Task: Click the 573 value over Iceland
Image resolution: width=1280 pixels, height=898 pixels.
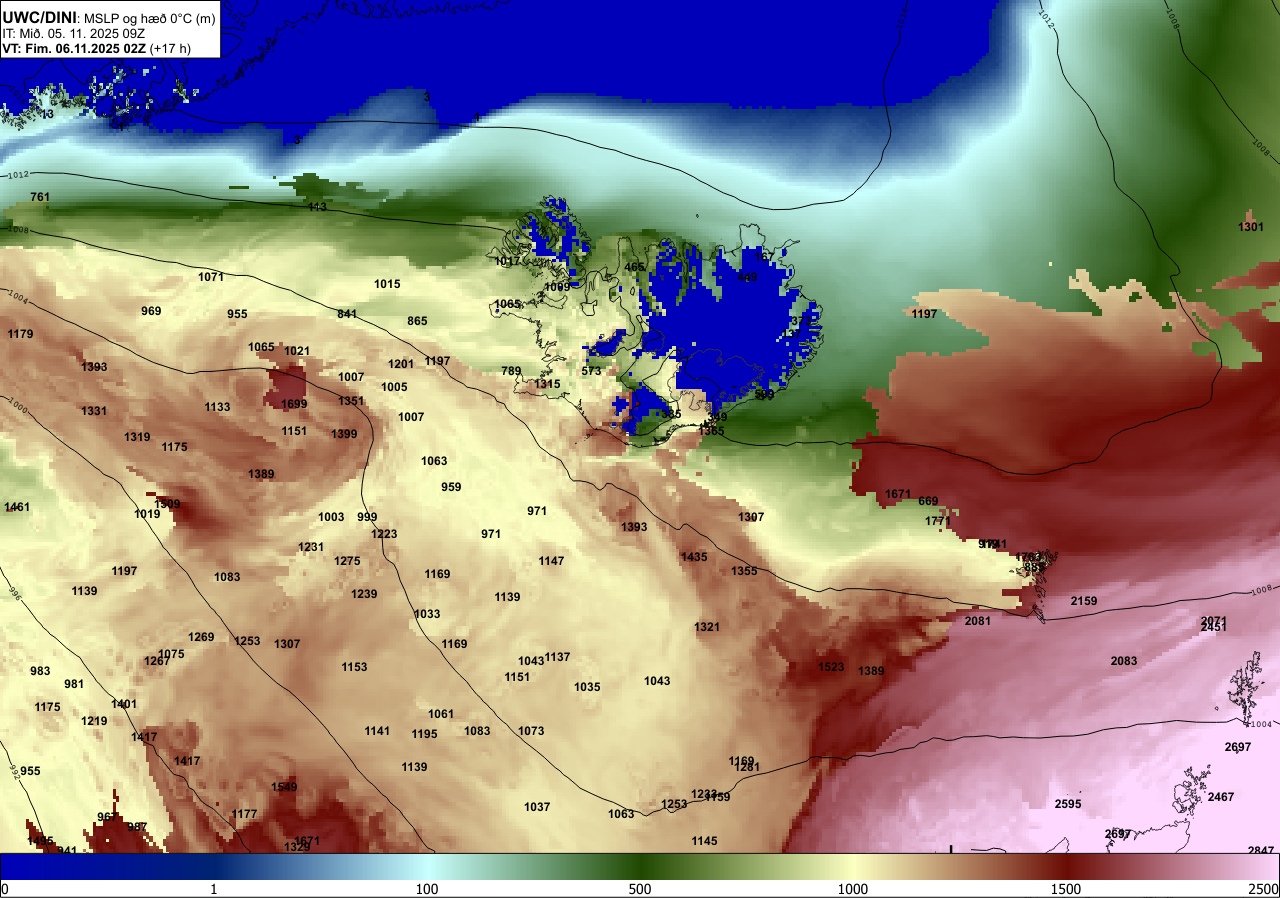Action: (591, 371)
